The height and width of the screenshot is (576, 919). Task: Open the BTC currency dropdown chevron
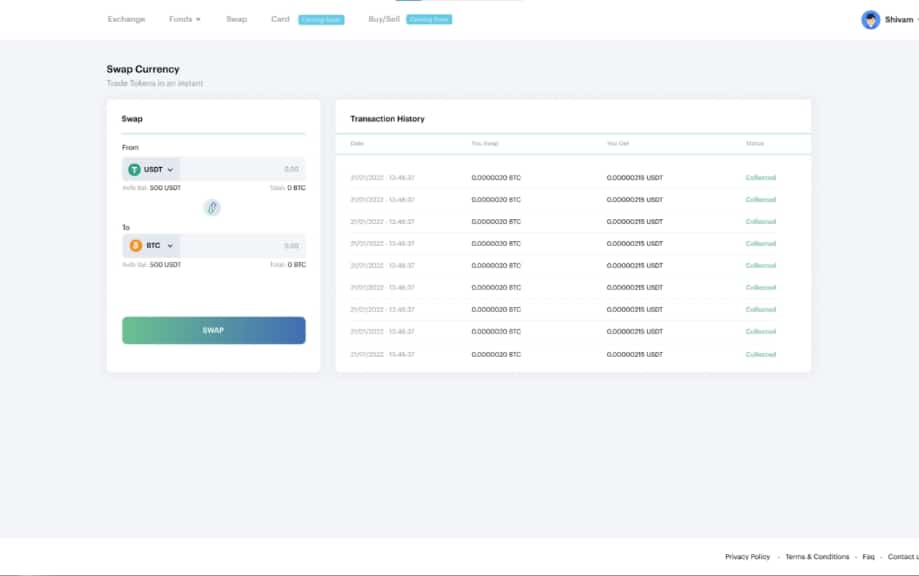click(170, 246)
